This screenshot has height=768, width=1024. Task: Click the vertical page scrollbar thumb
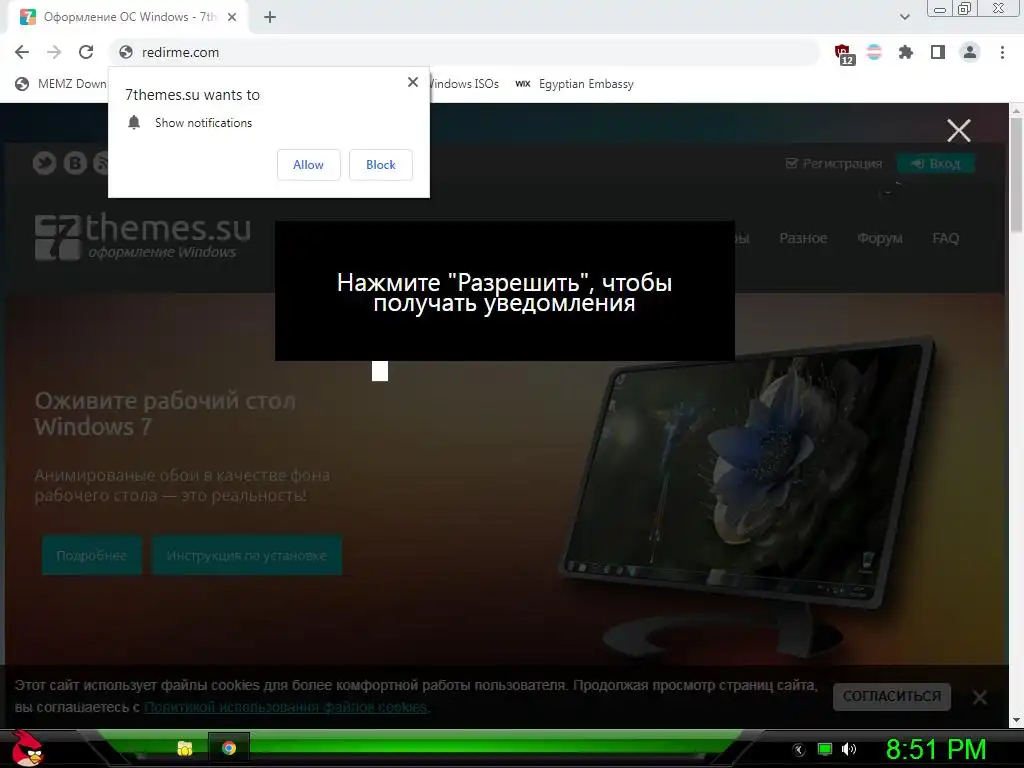pyautogui.click(x=1016, y=175)
